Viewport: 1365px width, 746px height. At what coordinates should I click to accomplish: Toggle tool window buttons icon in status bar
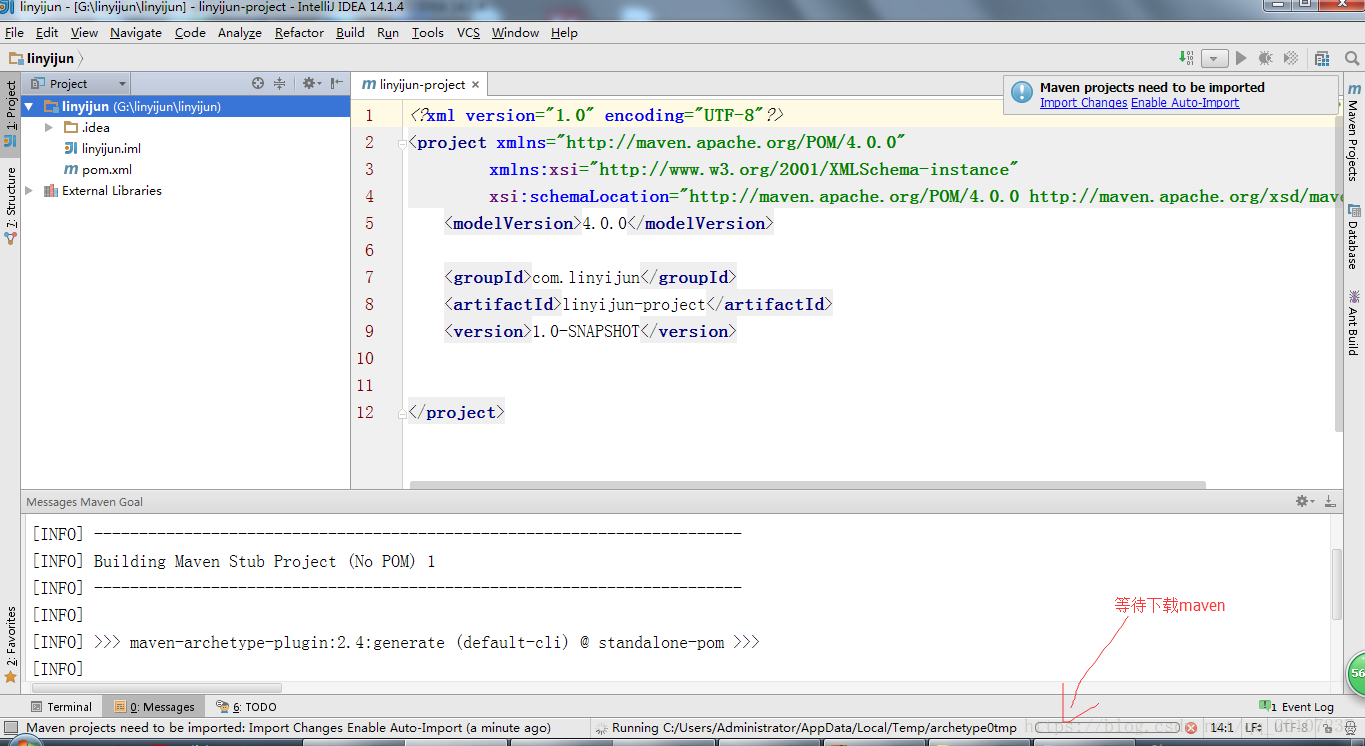(x=10, y=728)
